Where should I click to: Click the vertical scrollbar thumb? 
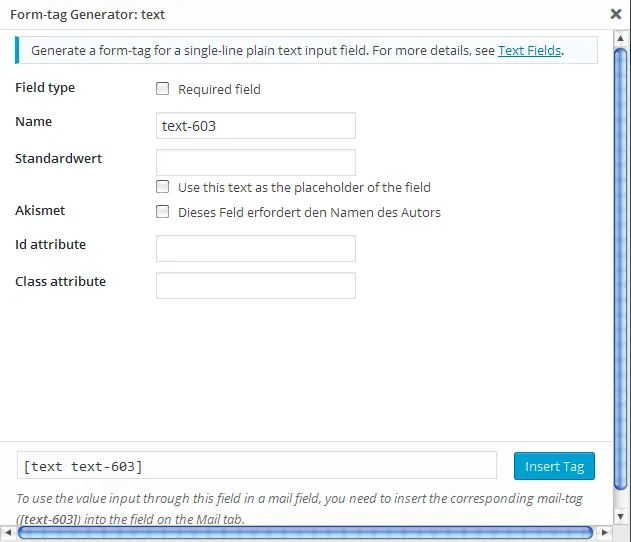click(x=621, y=269)
